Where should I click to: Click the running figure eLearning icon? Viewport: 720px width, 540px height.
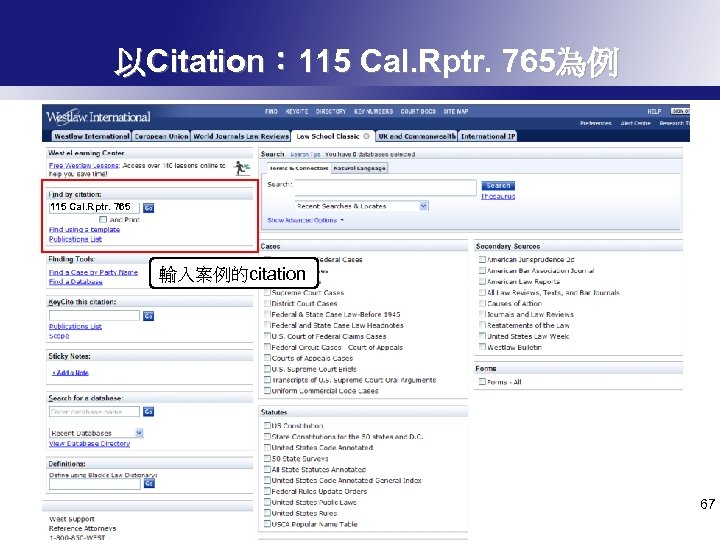[x=241, y=169]
